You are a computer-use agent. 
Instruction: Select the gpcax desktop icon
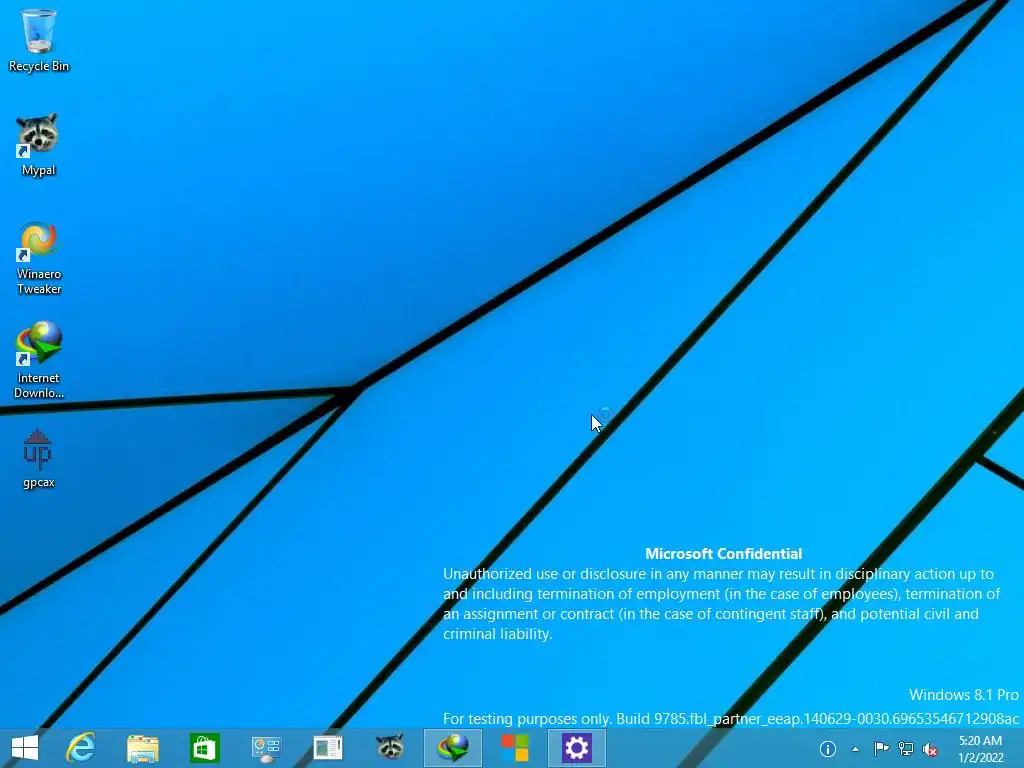[39, 459]
